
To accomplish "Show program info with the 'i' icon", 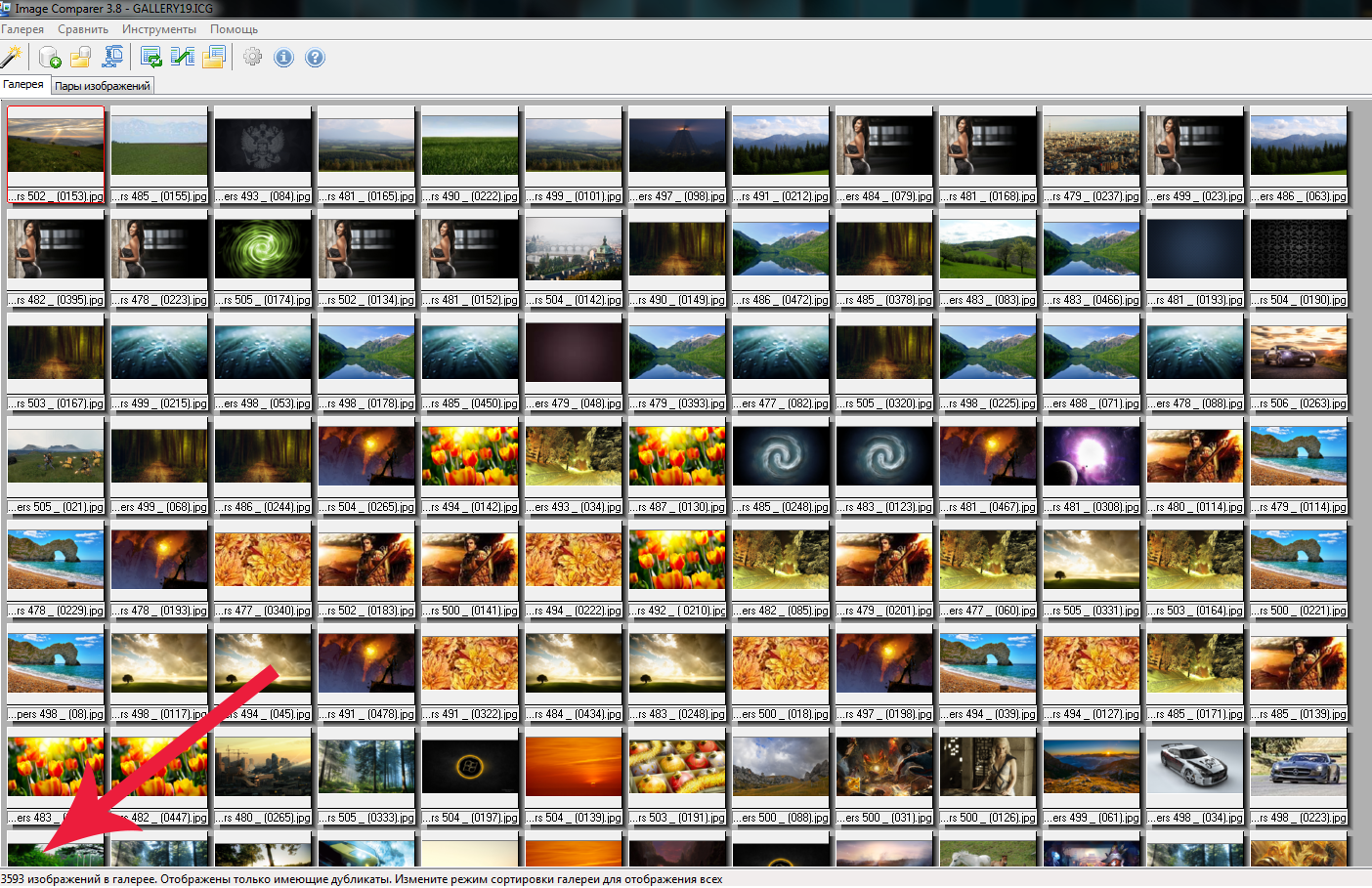I will click(x=283, y=58).
